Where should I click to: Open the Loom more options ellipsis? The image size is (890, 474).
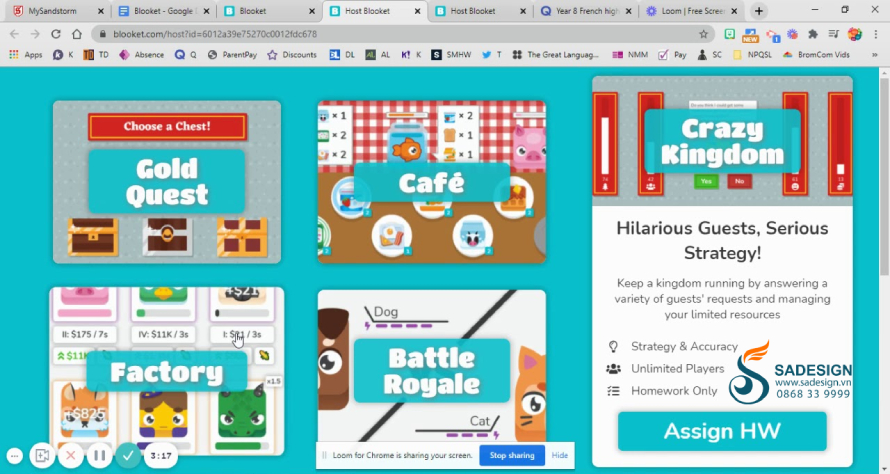[15, 455]
